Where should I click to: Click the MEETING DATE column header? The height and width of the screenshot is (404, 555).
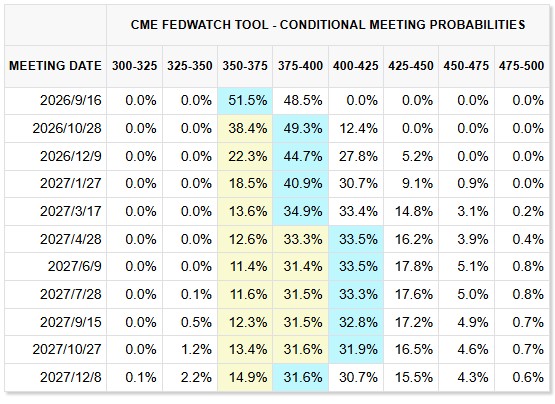point(55,66)
